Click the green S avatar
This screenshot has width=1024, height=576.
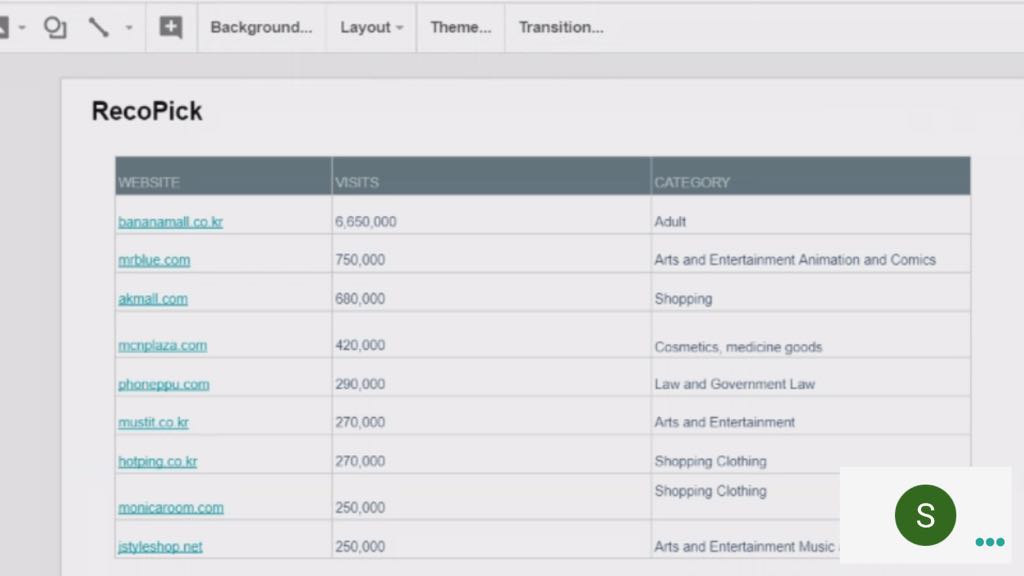(925, 515)
